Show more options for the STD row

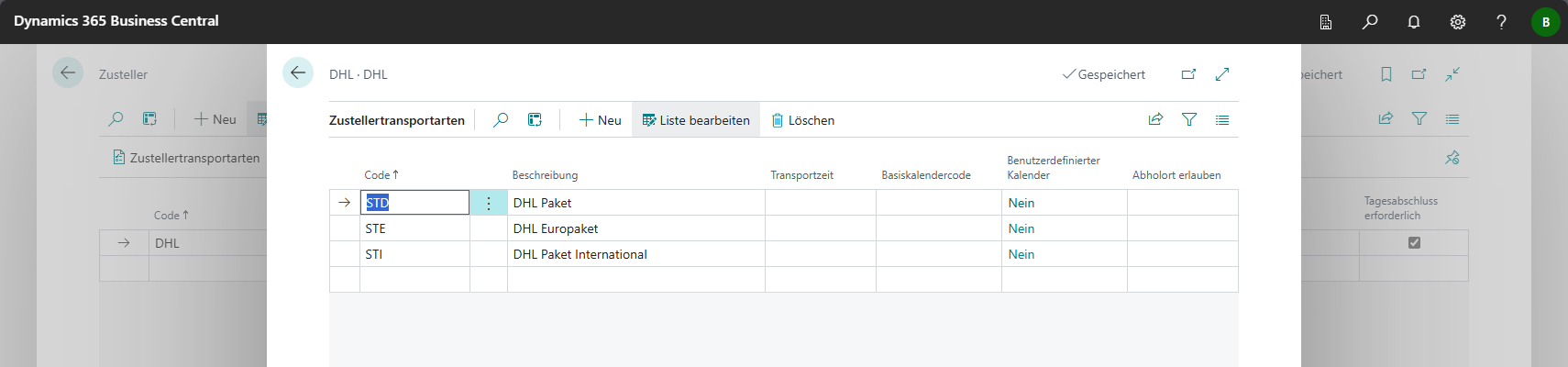click(489, 203)
